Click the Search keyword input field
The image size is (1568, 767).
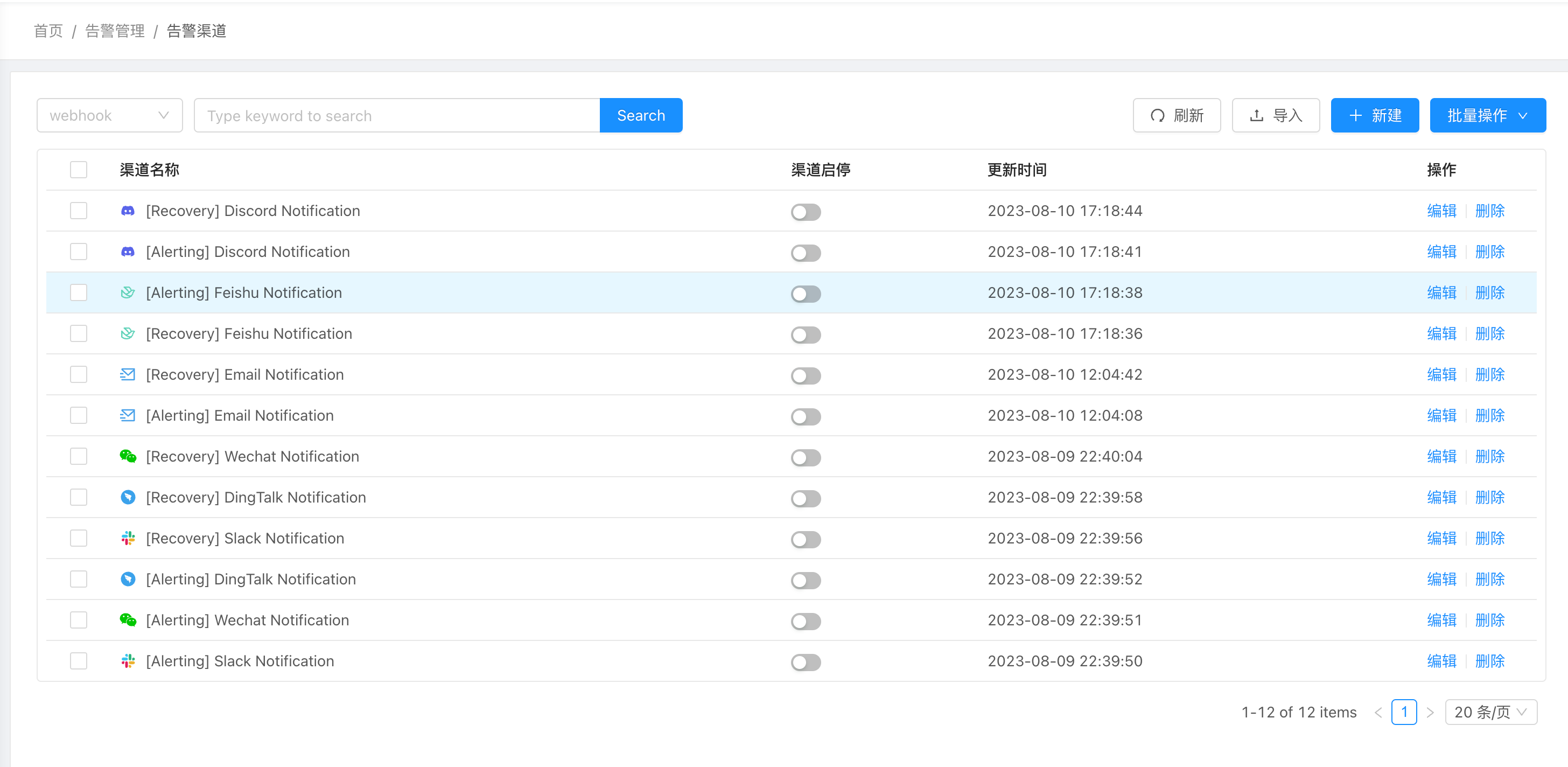[395, 115]
